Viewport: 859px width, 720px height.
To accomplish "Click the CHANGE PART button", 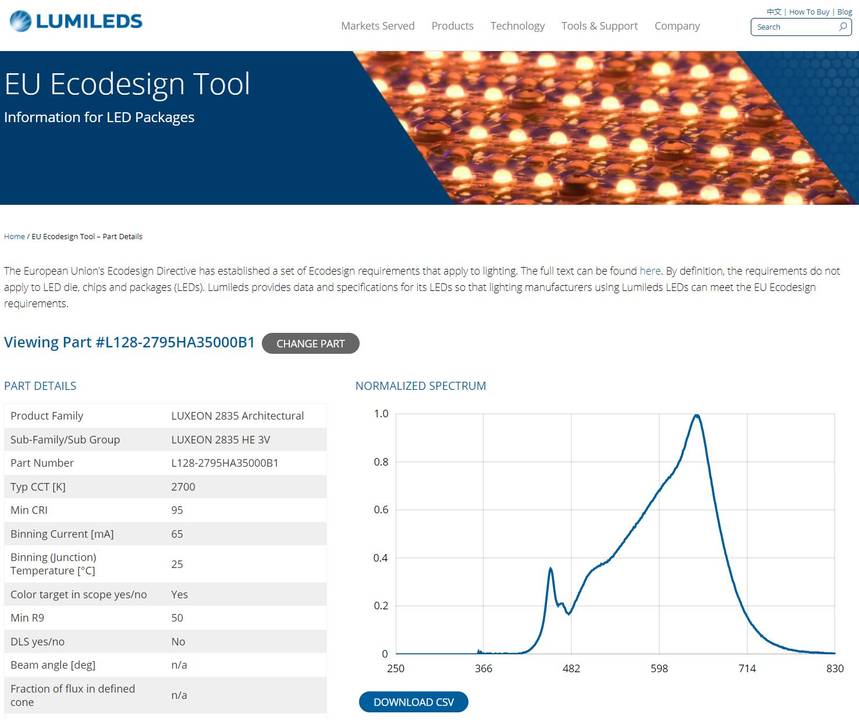I will [310, 344].
